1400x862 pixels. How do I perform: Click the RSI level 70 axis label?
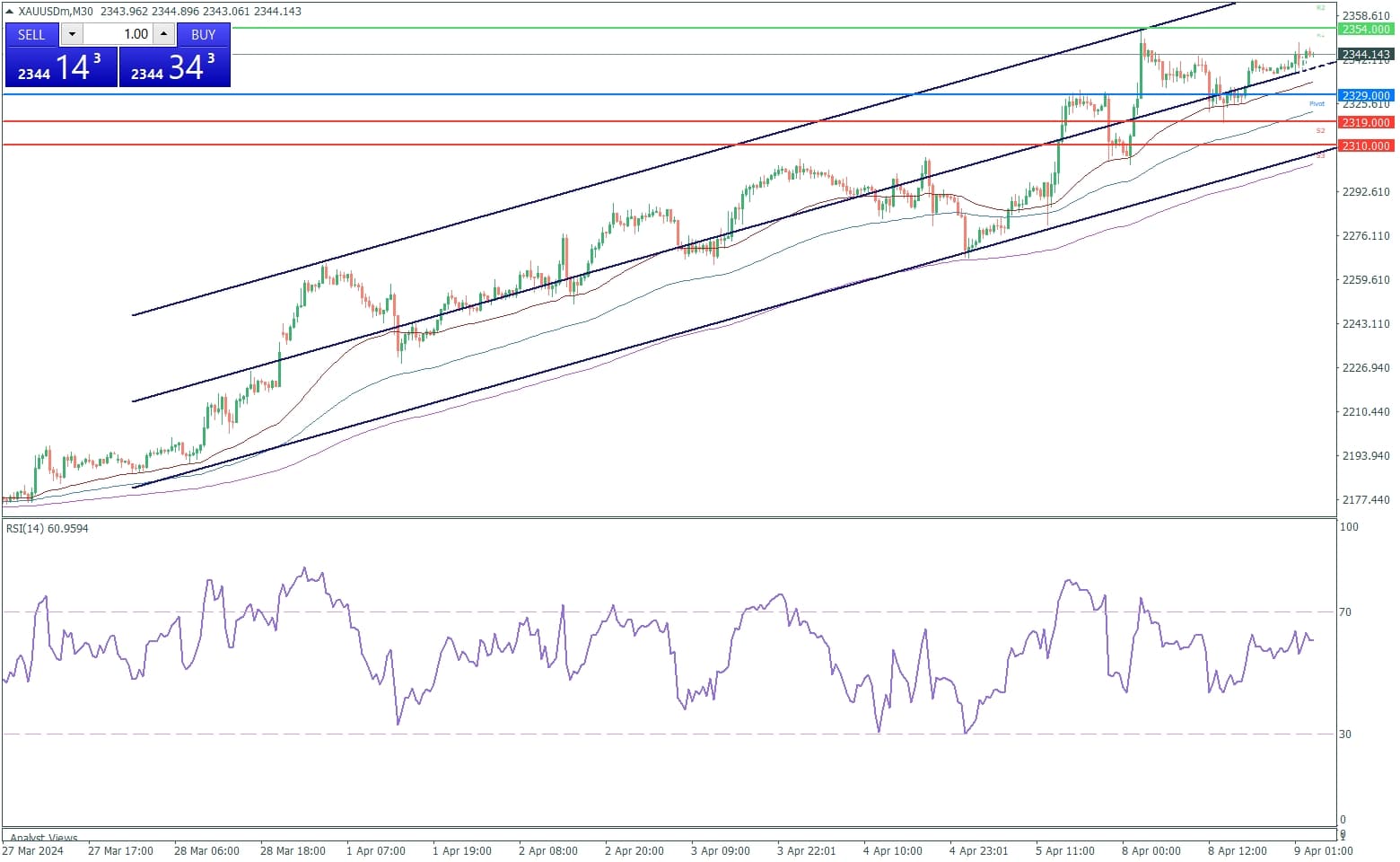(x=1345, y=612)
